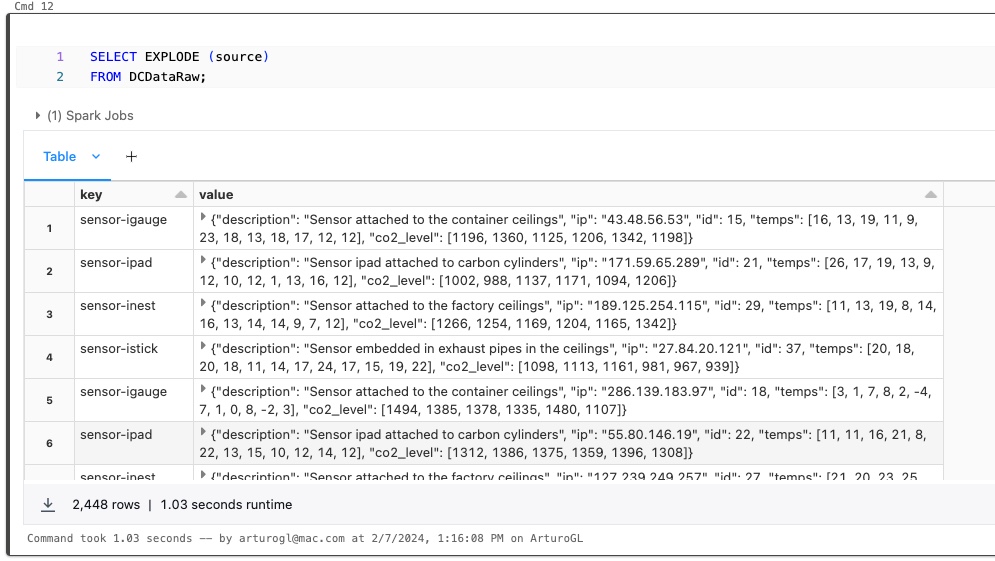Expand the sensor-istick JSON value in row 4
This screenshot has height=561, width=995.
tap(203, 347)
